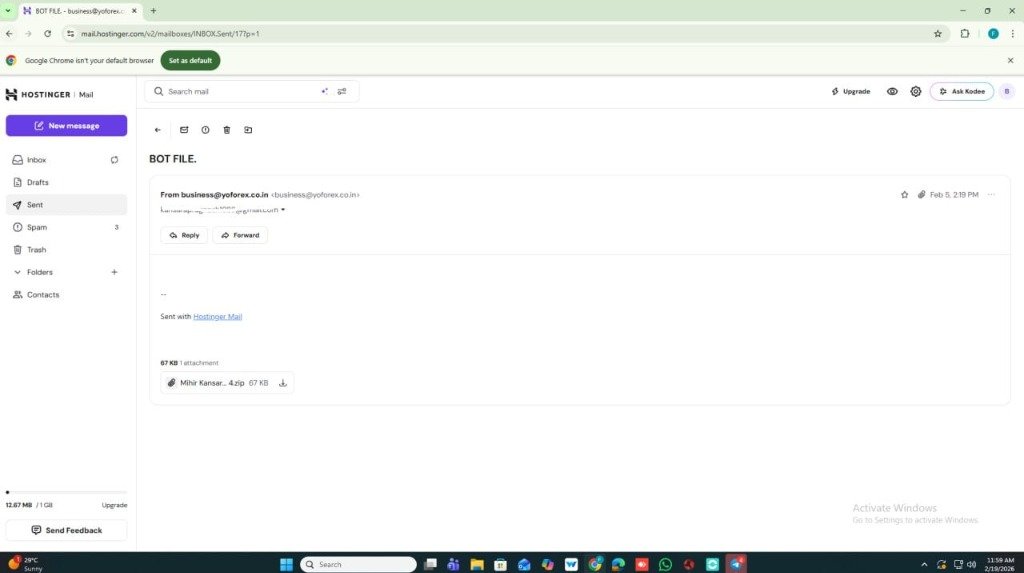The image size is (1024, 573).
Task: Open Chrome three-dot menu
Action: tap(1012, 33)
